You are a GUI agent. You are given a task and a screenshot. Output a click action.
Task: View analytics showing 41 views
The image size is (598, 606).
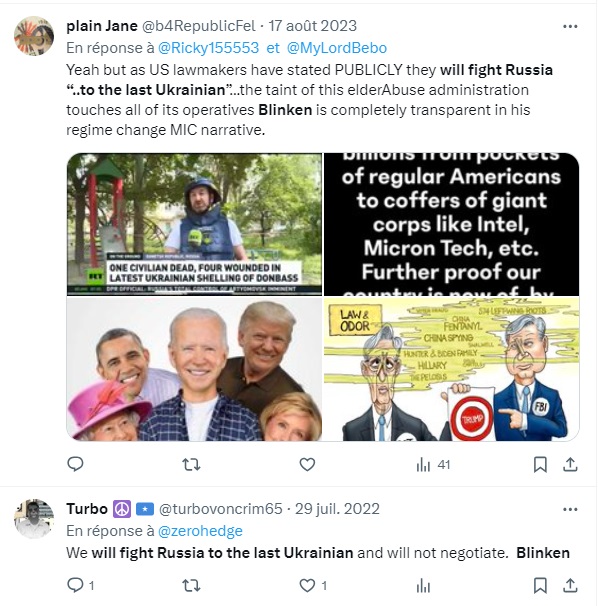433,465
